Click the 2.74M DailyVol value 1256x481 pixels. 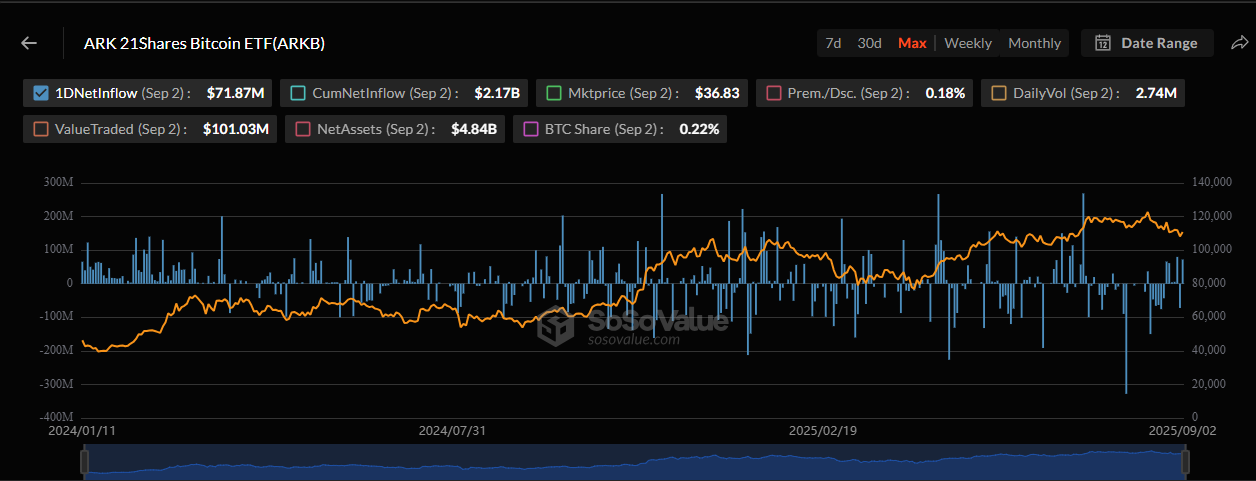click(x=1156, y=93)
